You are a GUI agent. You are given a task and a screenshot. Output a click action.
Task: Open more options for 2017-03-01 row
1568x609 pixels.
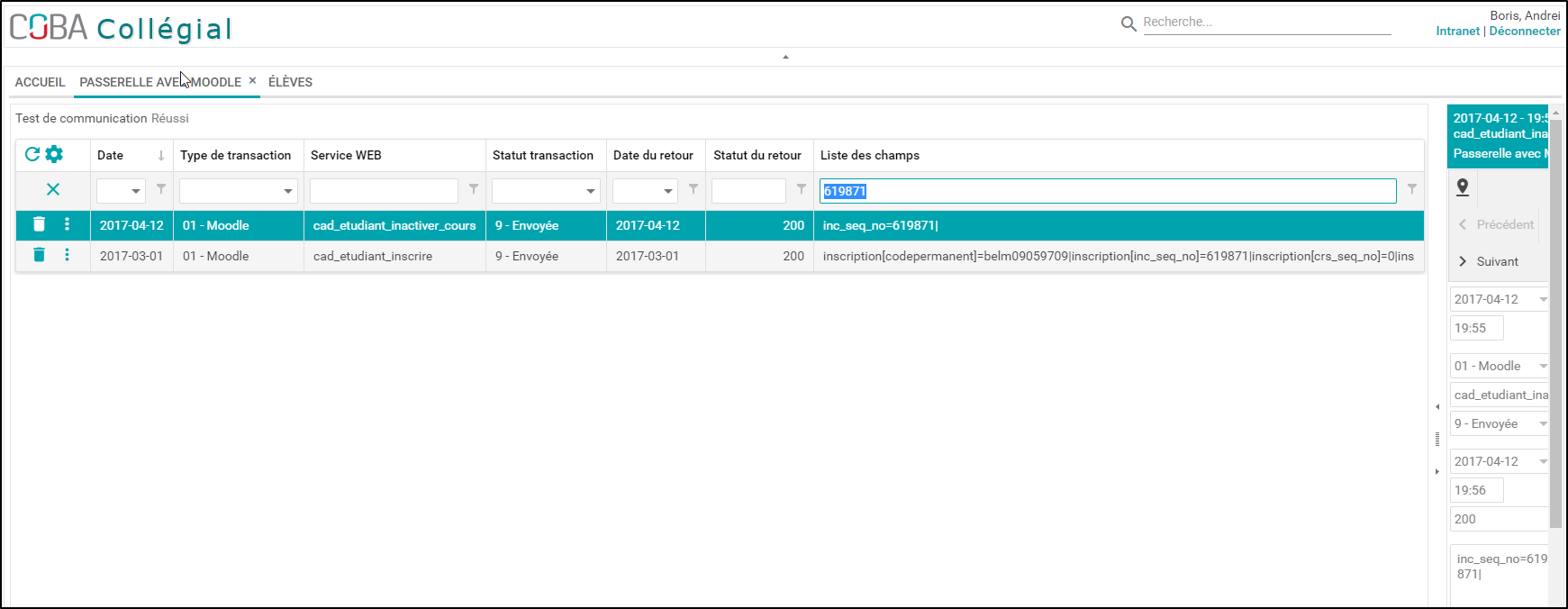[x=67, y=255]
